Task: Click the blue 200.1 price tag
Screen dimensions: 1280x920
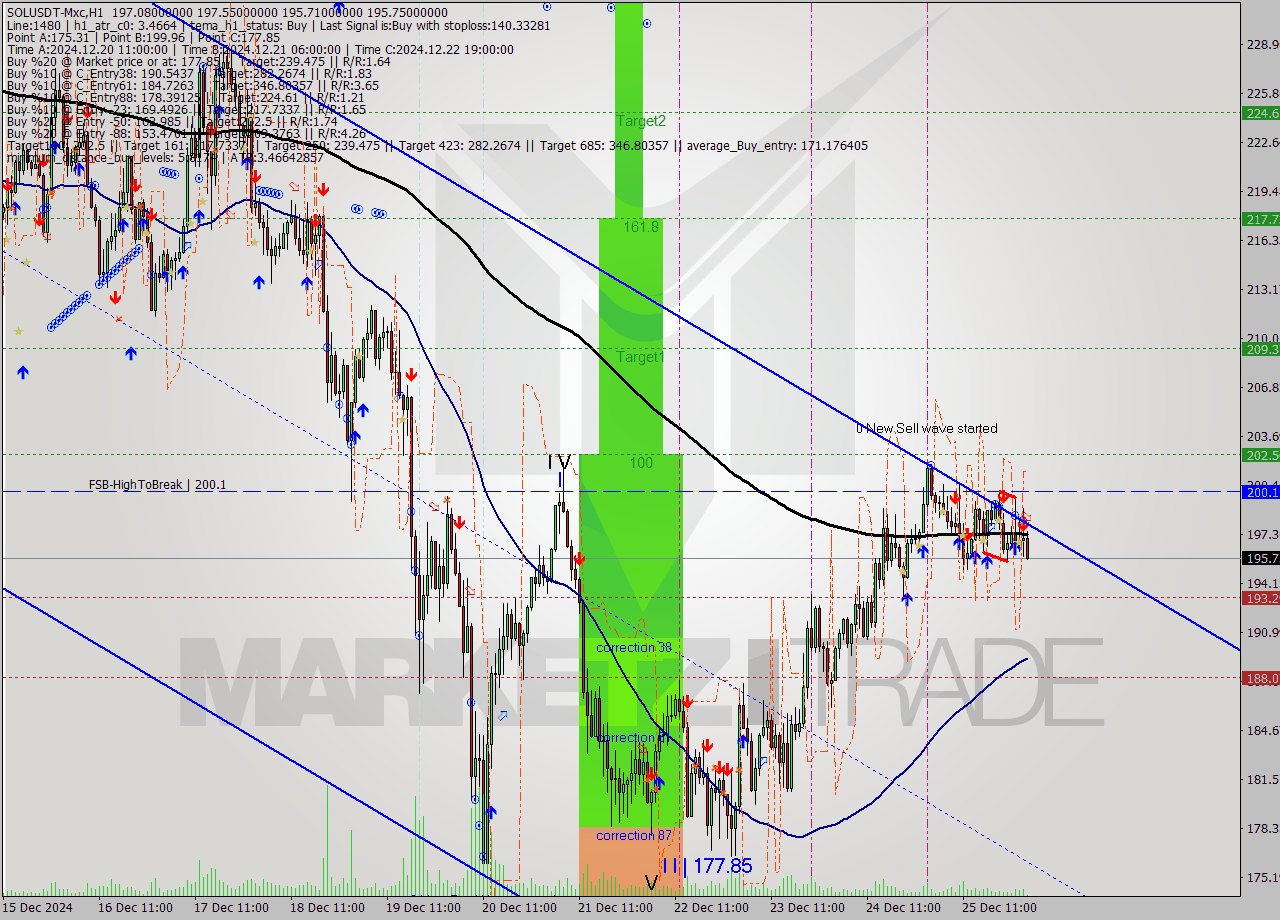Action: click(x=1260, y=492)
